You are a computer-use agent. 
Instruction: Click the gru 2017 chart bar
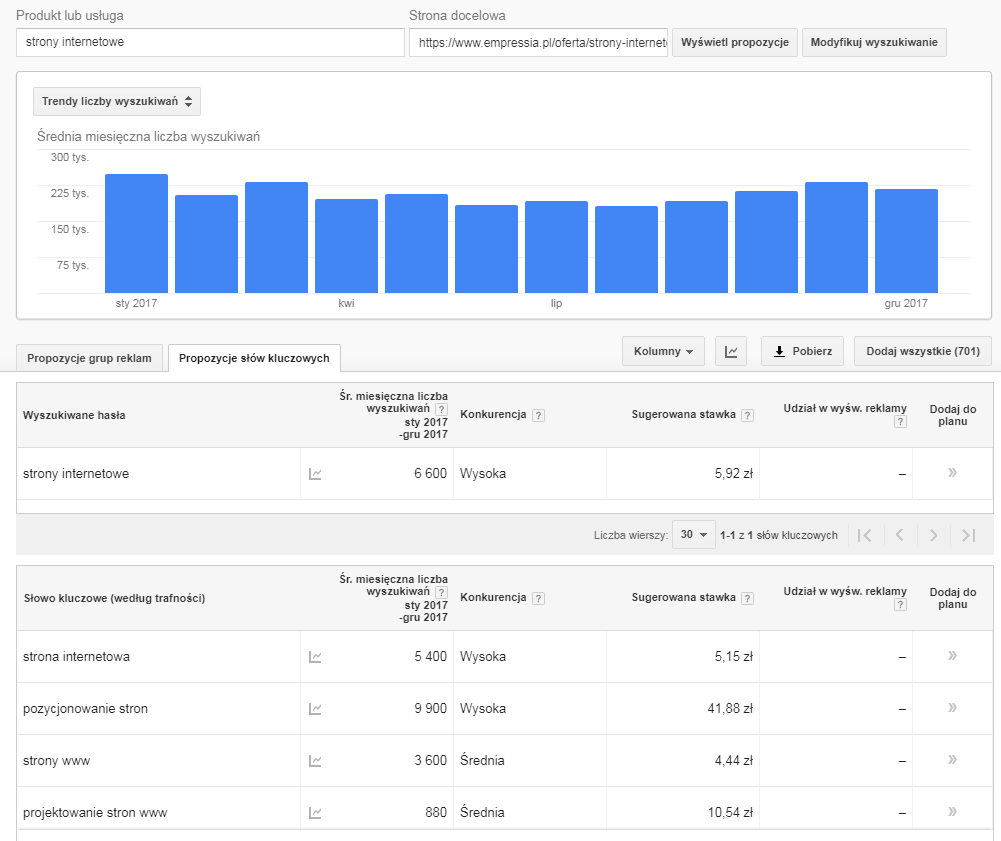click(907, 241)
